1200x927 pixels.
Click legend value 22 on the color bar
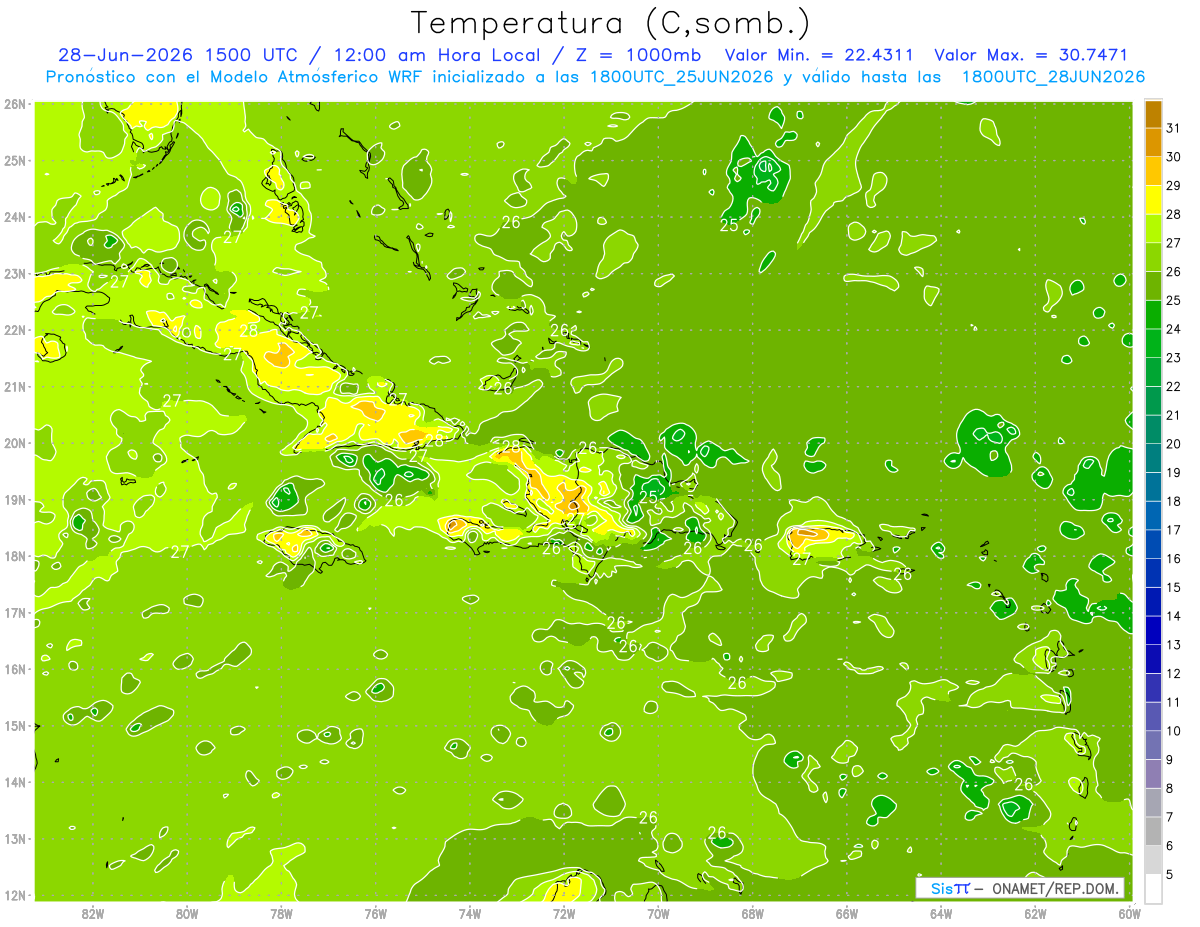pyautogui.click(x=1174, y=386)
